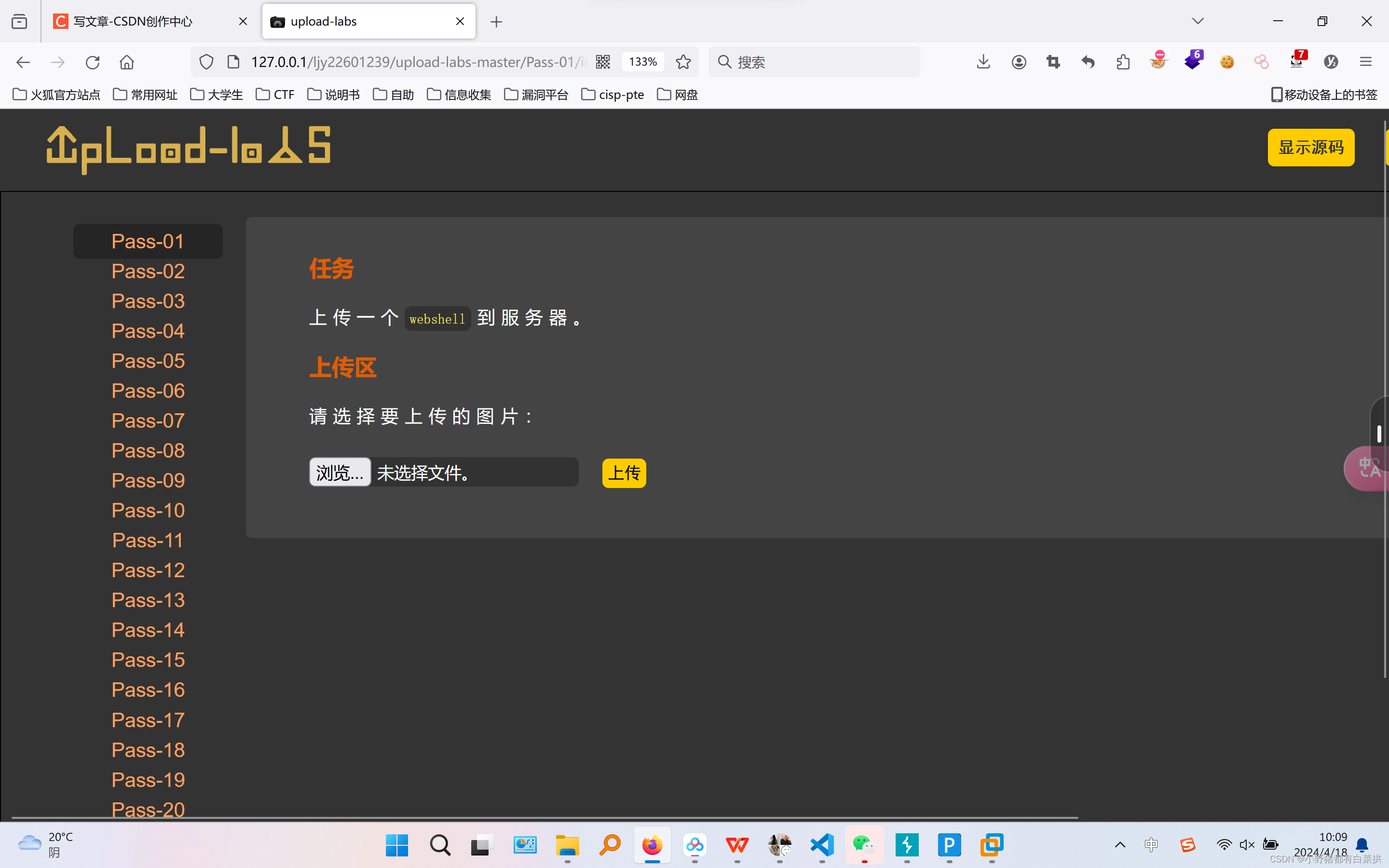Toggle the 中 input method indicator
Image resolution: width=1389 pixels, height=868 pixels.
(x=1151, y=844)
